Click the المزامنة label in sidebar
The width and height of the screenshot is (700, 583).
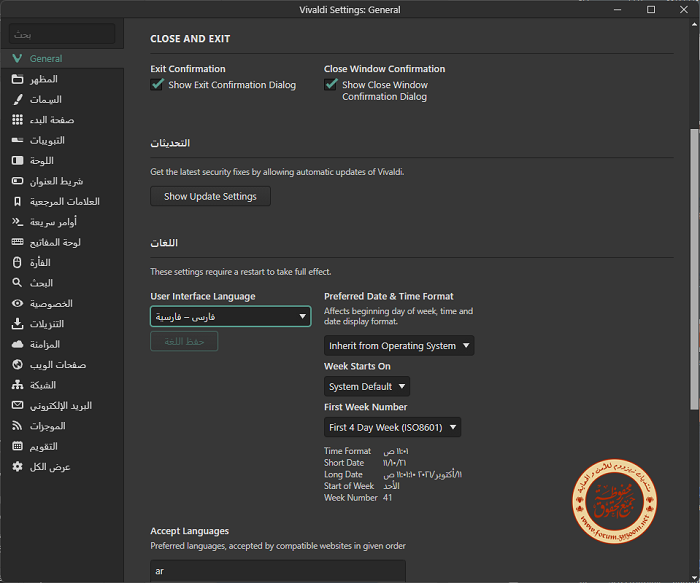coord(45,345)
